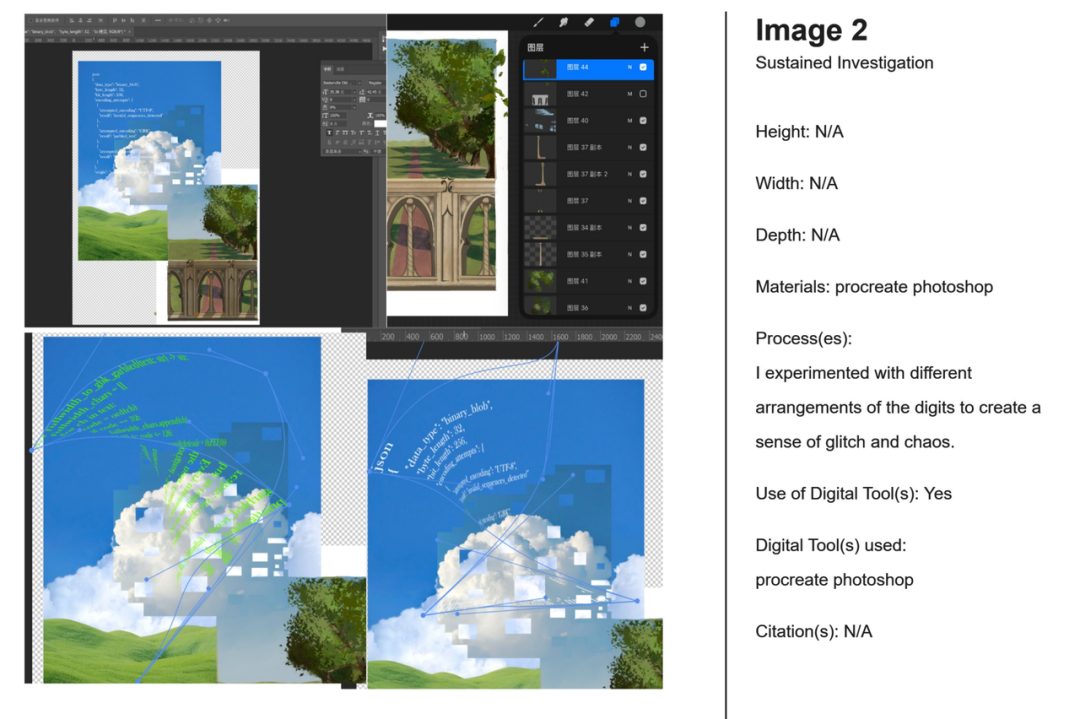Hide layer 图层 41 using its checkbox
Viewport: 1080px width, 719px height.
pos(643,281)
